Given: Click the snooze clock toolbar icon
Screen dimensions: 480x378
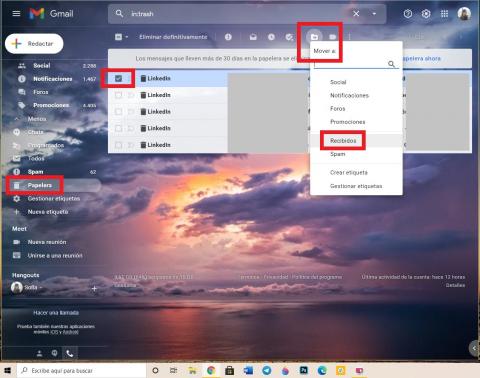Looking at the screenshot, I should 271,37.
